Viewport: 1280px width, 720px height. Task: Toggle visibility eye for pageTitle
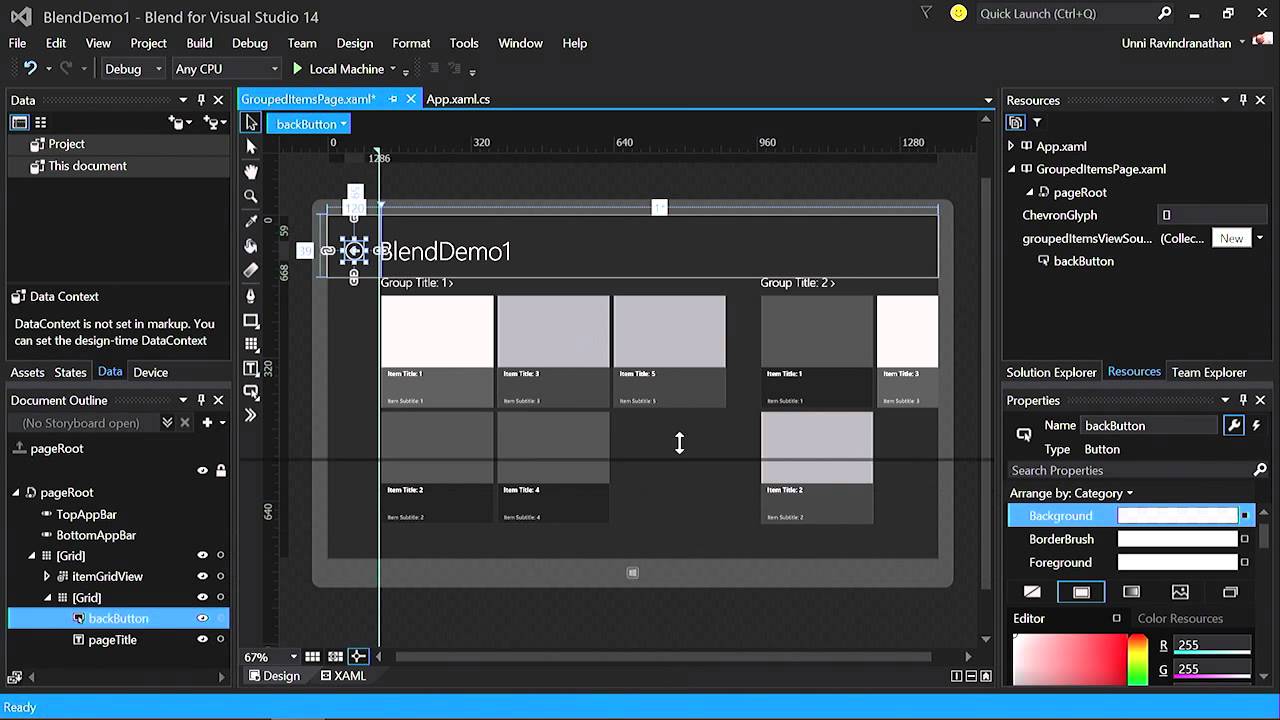click(203, 640)
